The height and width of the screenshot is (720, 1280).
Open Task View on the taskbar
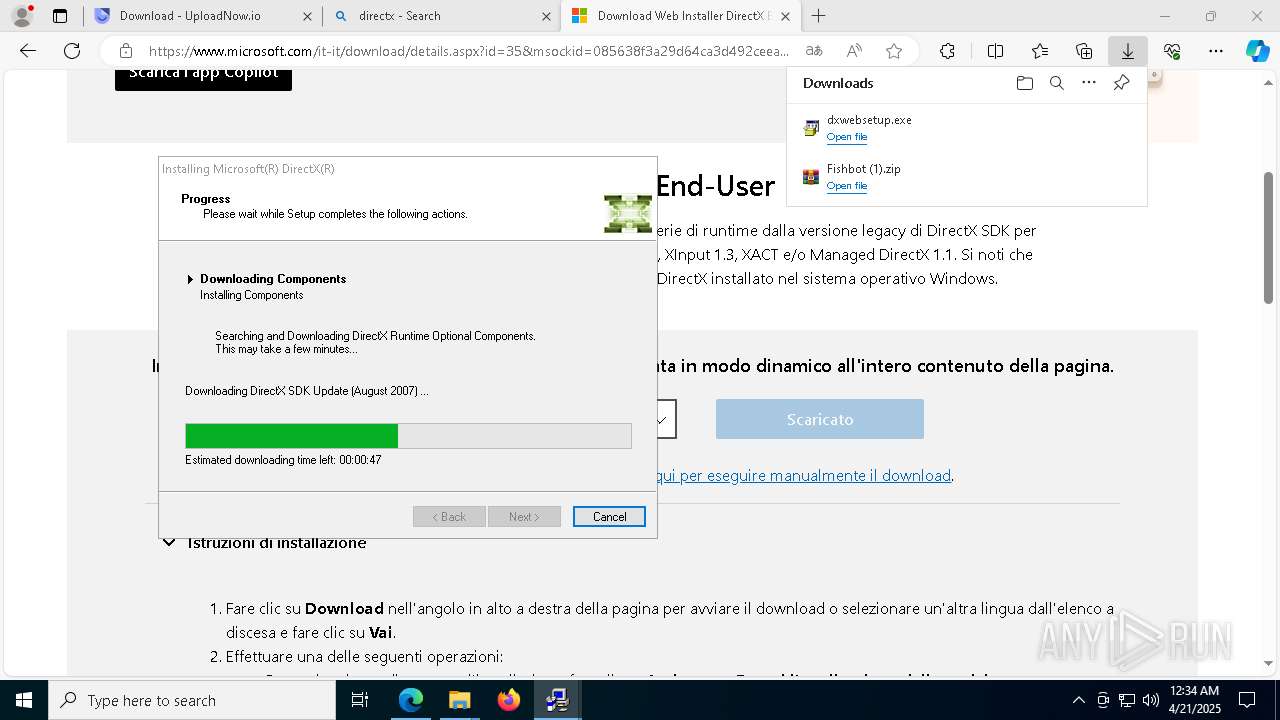click(360, 700)
